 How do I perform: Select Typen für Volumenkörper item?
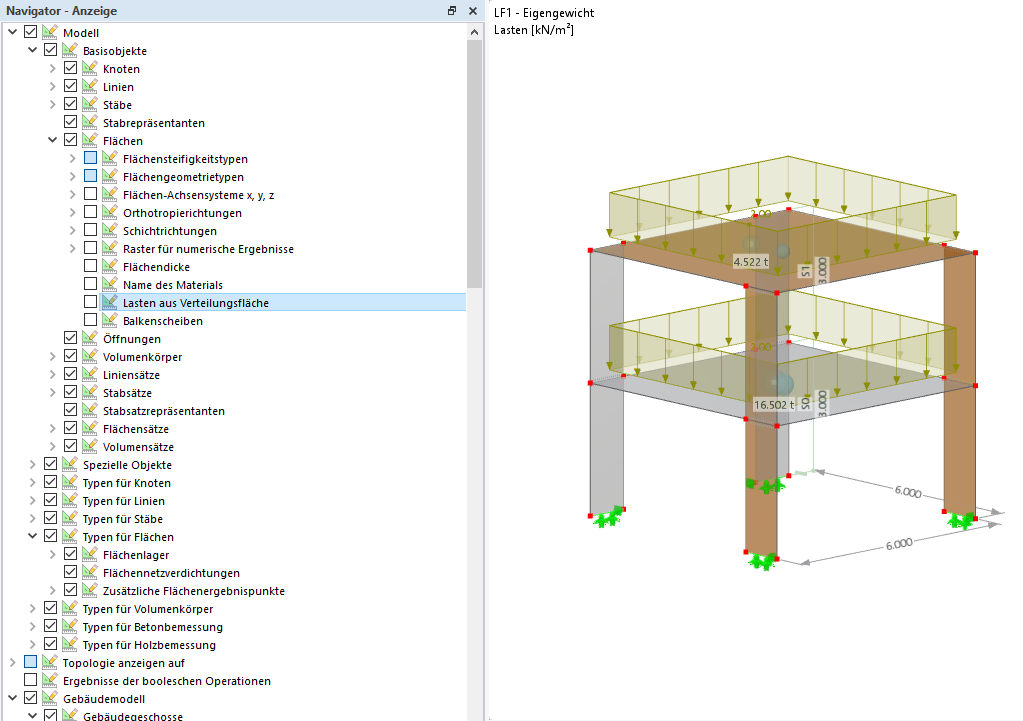[147, 609]
